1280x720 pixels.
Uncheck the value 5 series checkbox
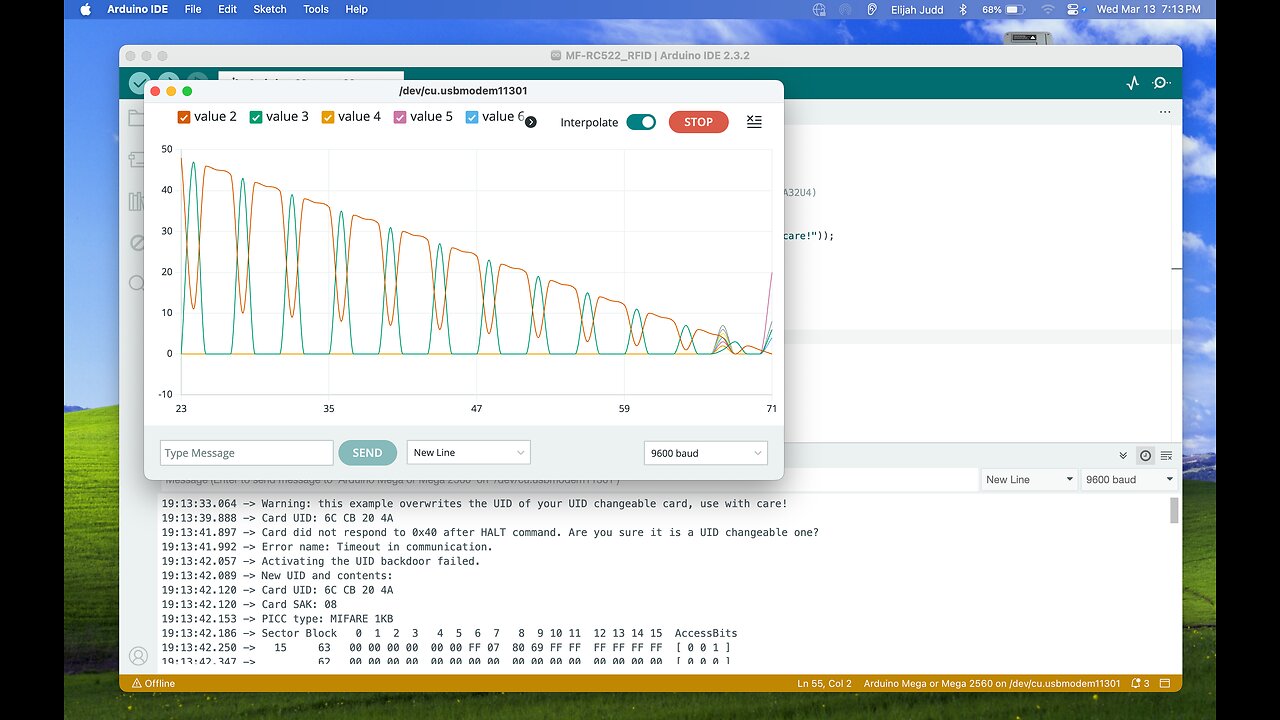click(400, 117)
